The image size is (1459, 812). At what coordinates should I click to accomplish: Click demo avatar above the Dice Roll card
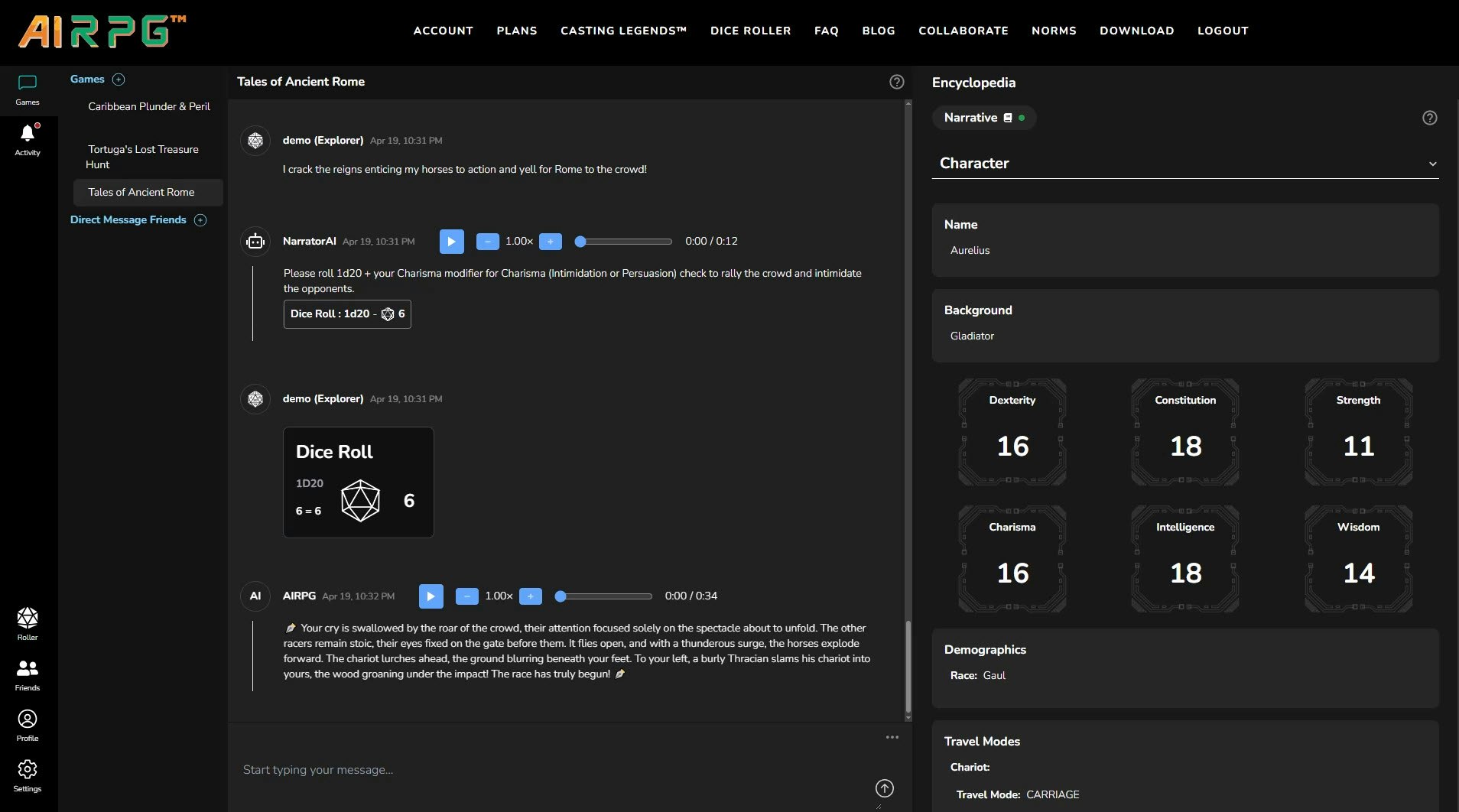pos(255,399)
